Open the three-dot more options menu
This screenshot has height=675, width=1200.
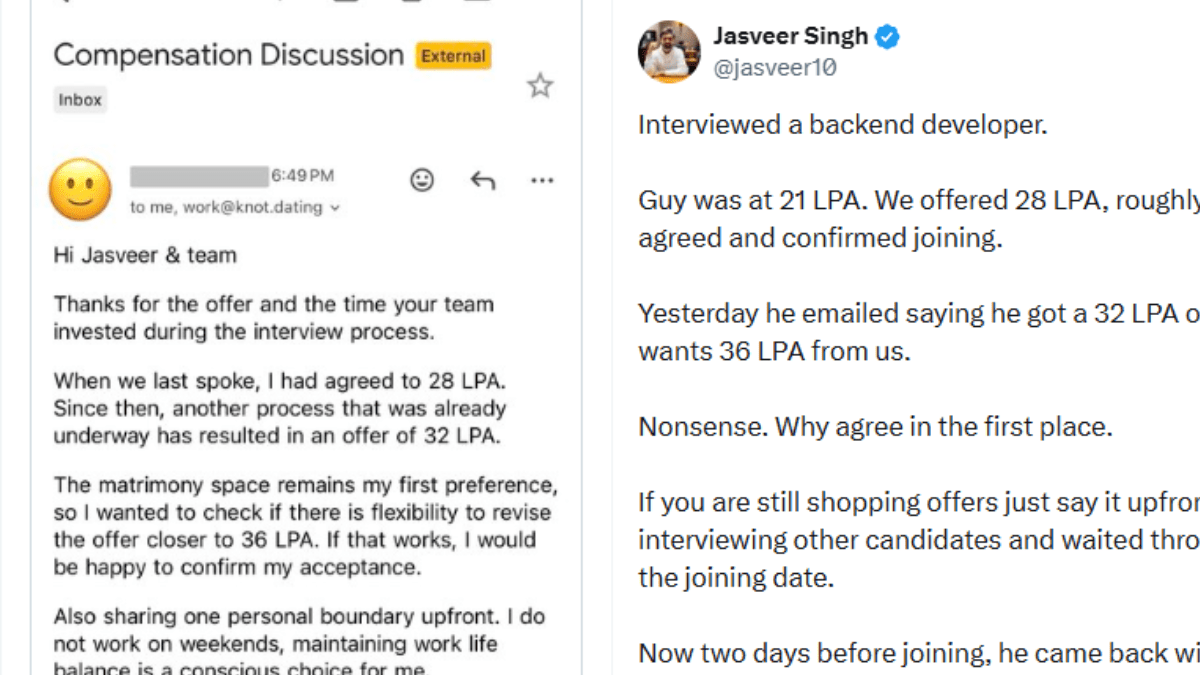(x=542, y=180)
